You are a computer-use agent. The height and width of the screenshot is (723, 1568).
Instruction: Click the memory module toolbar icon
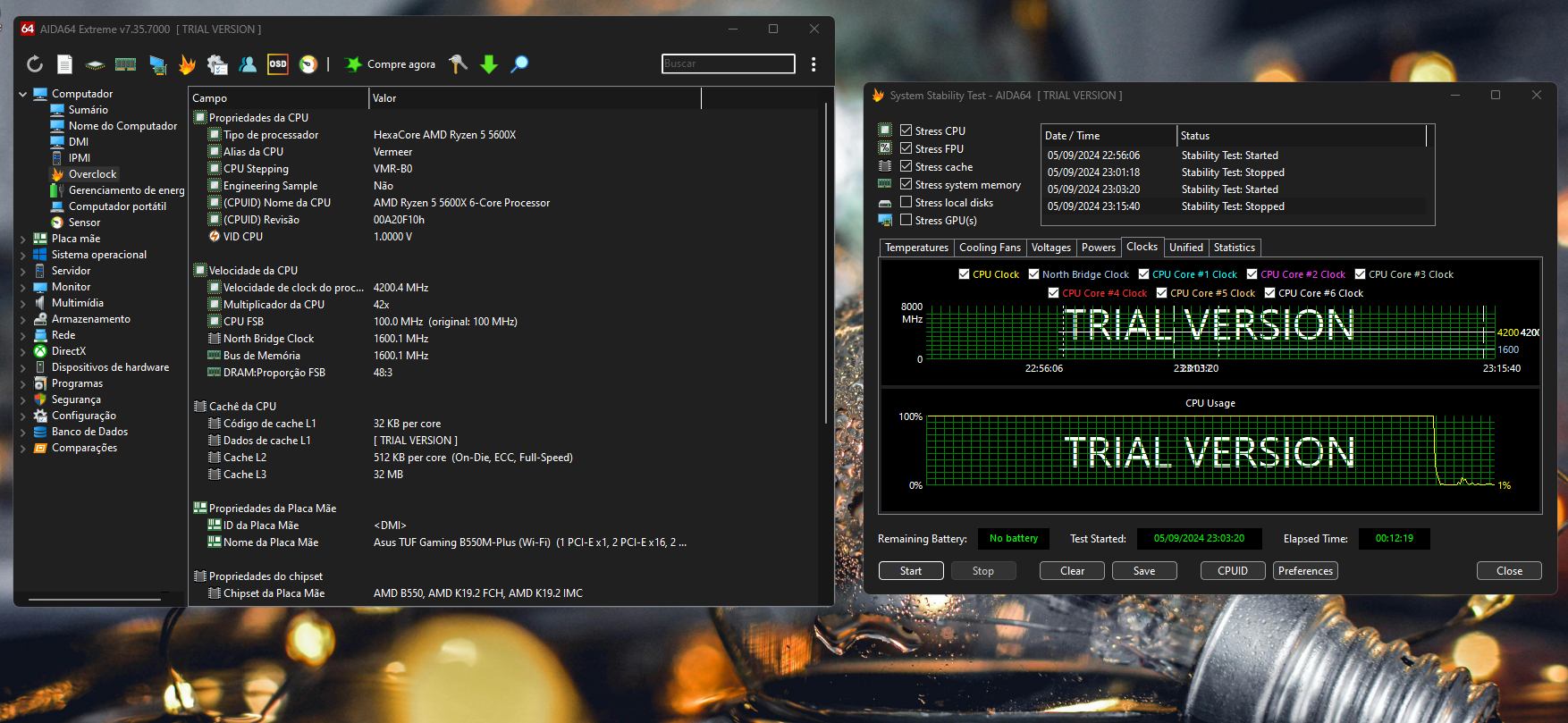click(x=126, y=64)
